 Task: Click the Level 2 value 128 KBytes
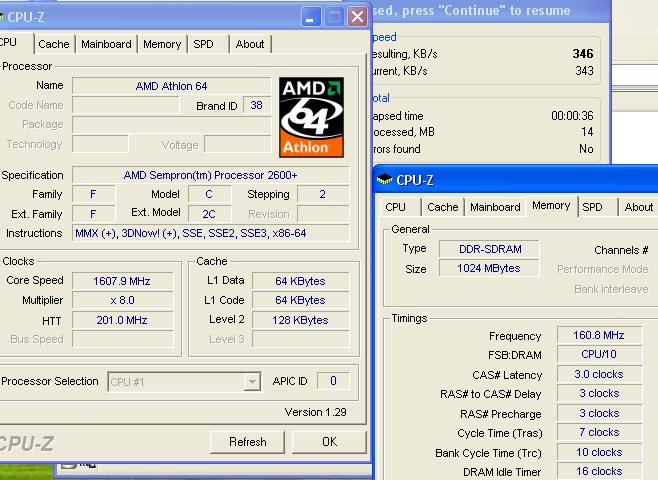click(300, 320)
